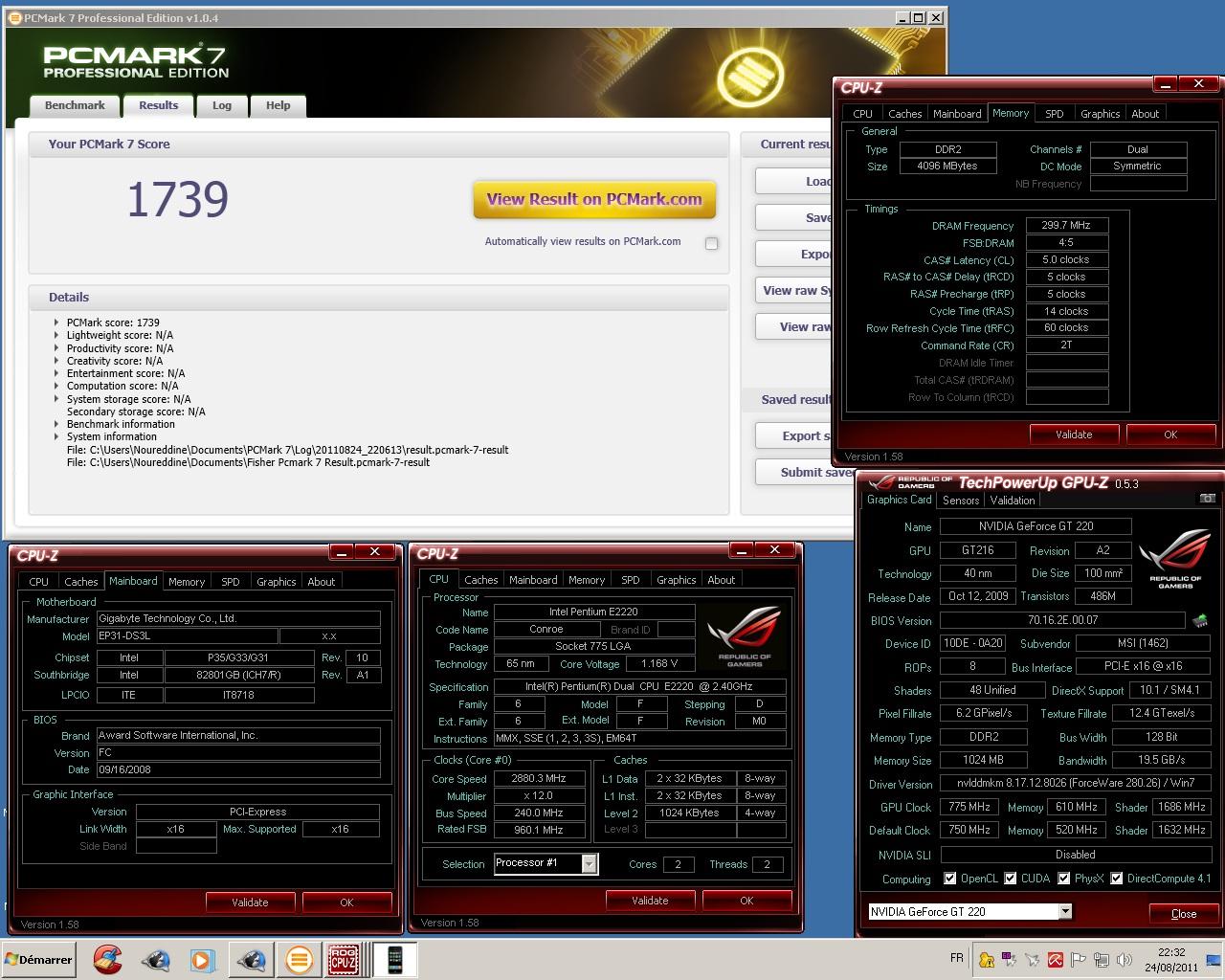
Task: Switch to PCMark 7 orange taskbar icon
Action: (299, 960)
